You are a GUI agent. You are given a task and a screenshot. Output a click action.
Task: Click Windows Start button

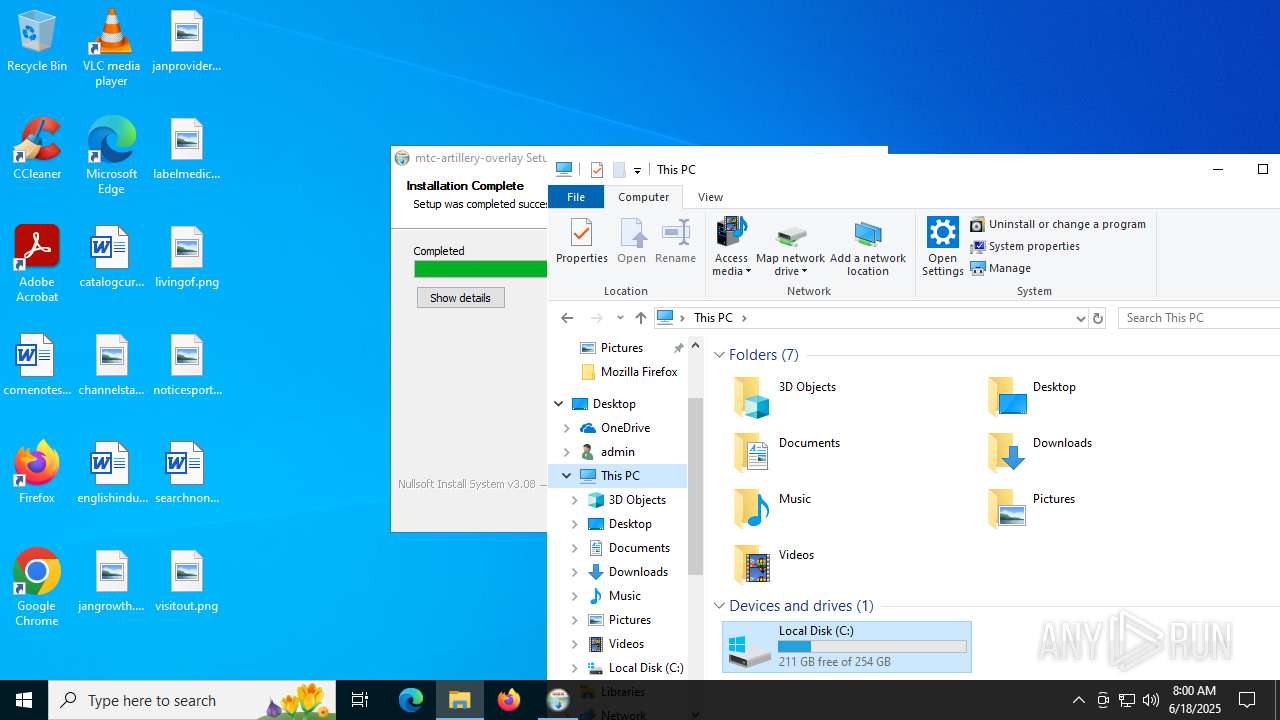[24, 700]
